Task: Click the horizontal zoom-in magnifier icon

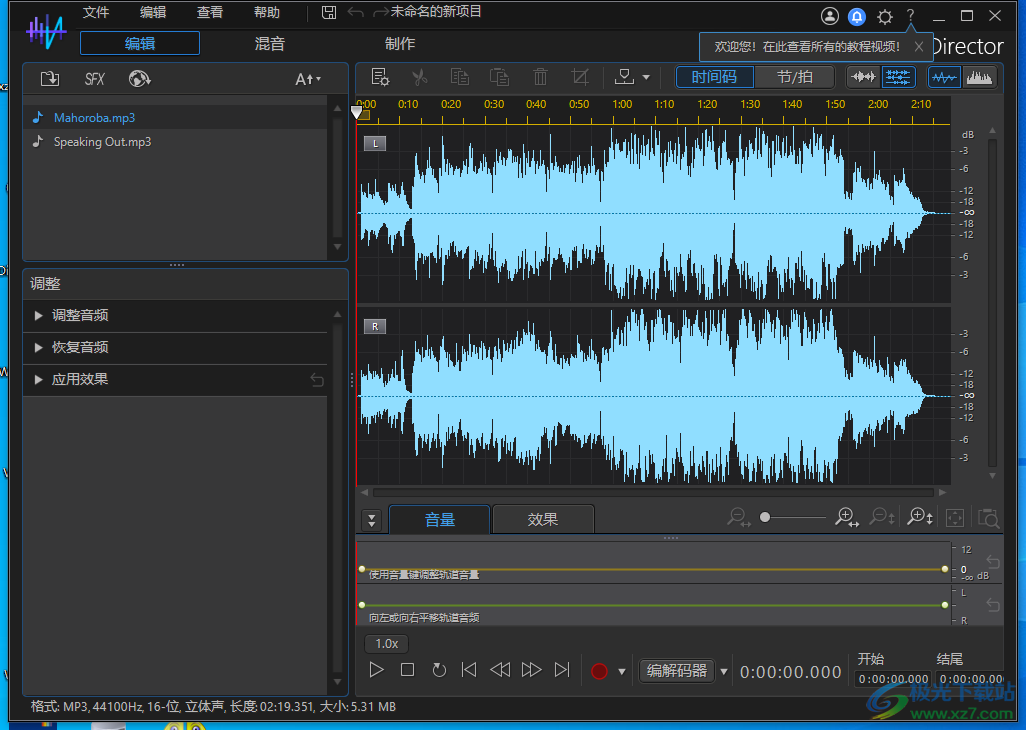Action: (x=846, y=517)
